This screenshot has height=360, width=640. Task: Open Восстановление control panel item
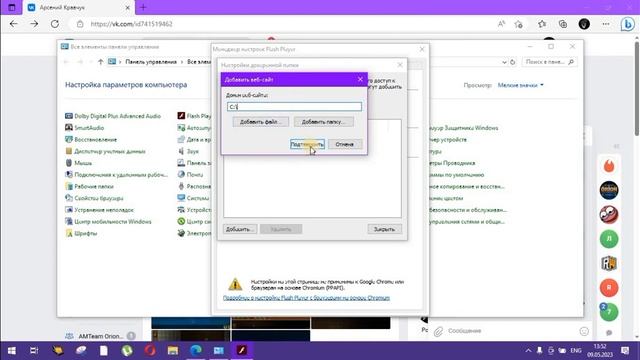coord(91,140)
